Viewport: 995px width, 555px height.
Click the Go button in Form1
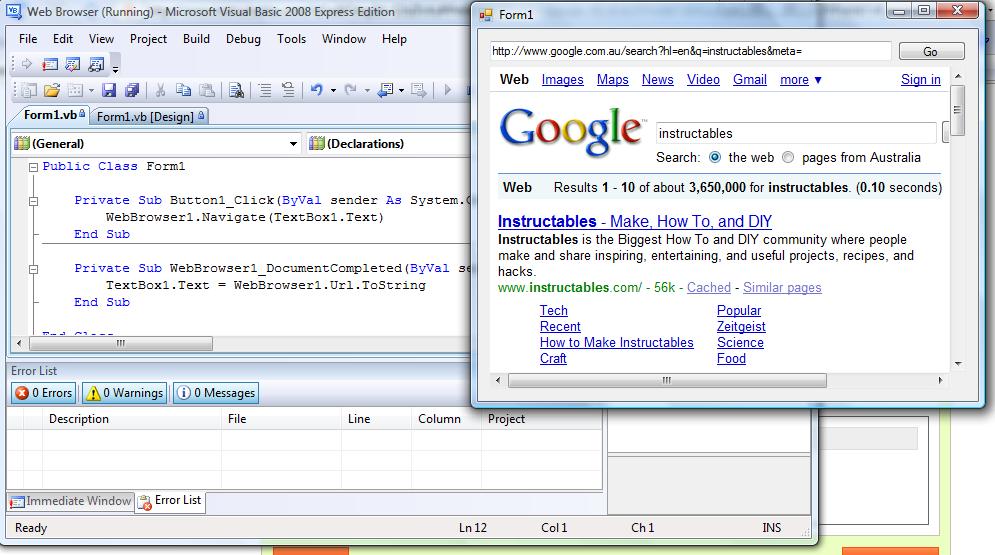(931, 51)
